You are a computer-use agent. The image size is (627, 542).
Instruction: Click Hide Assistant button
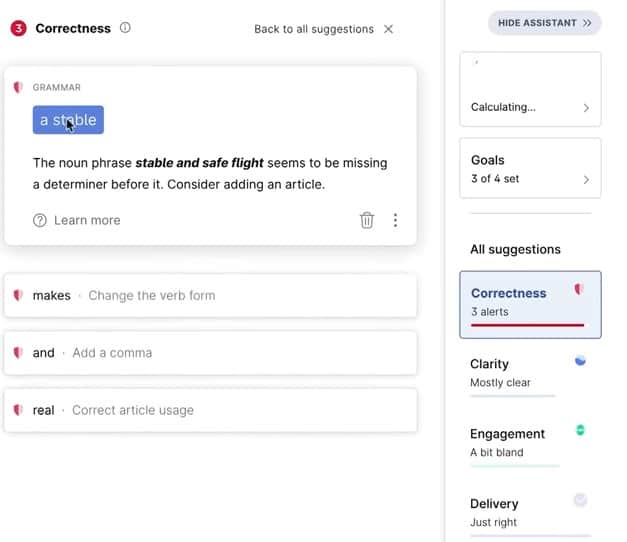[544, 23]
